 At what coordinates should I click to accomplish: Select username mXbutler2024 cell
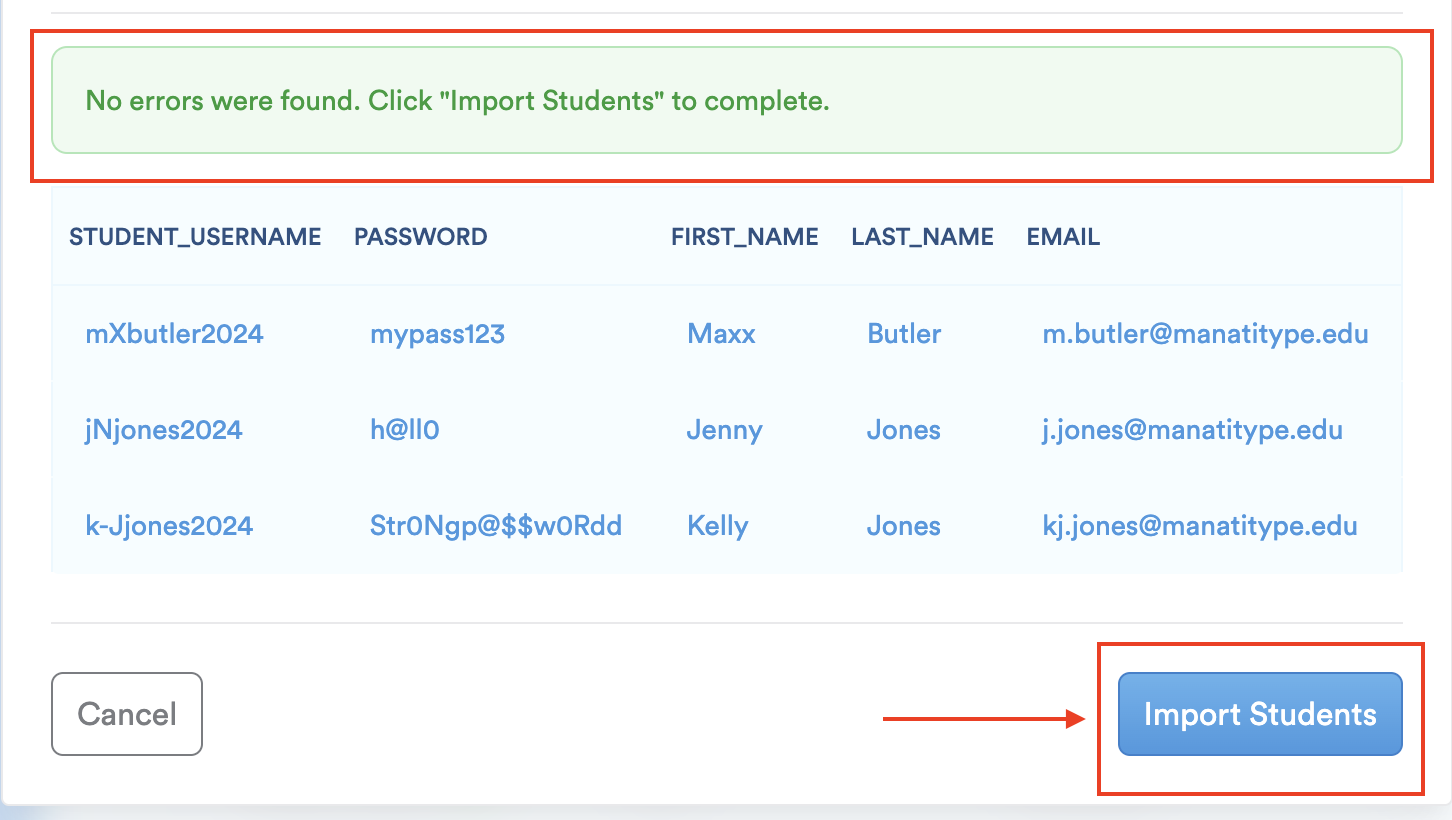[x=175, y=333]
